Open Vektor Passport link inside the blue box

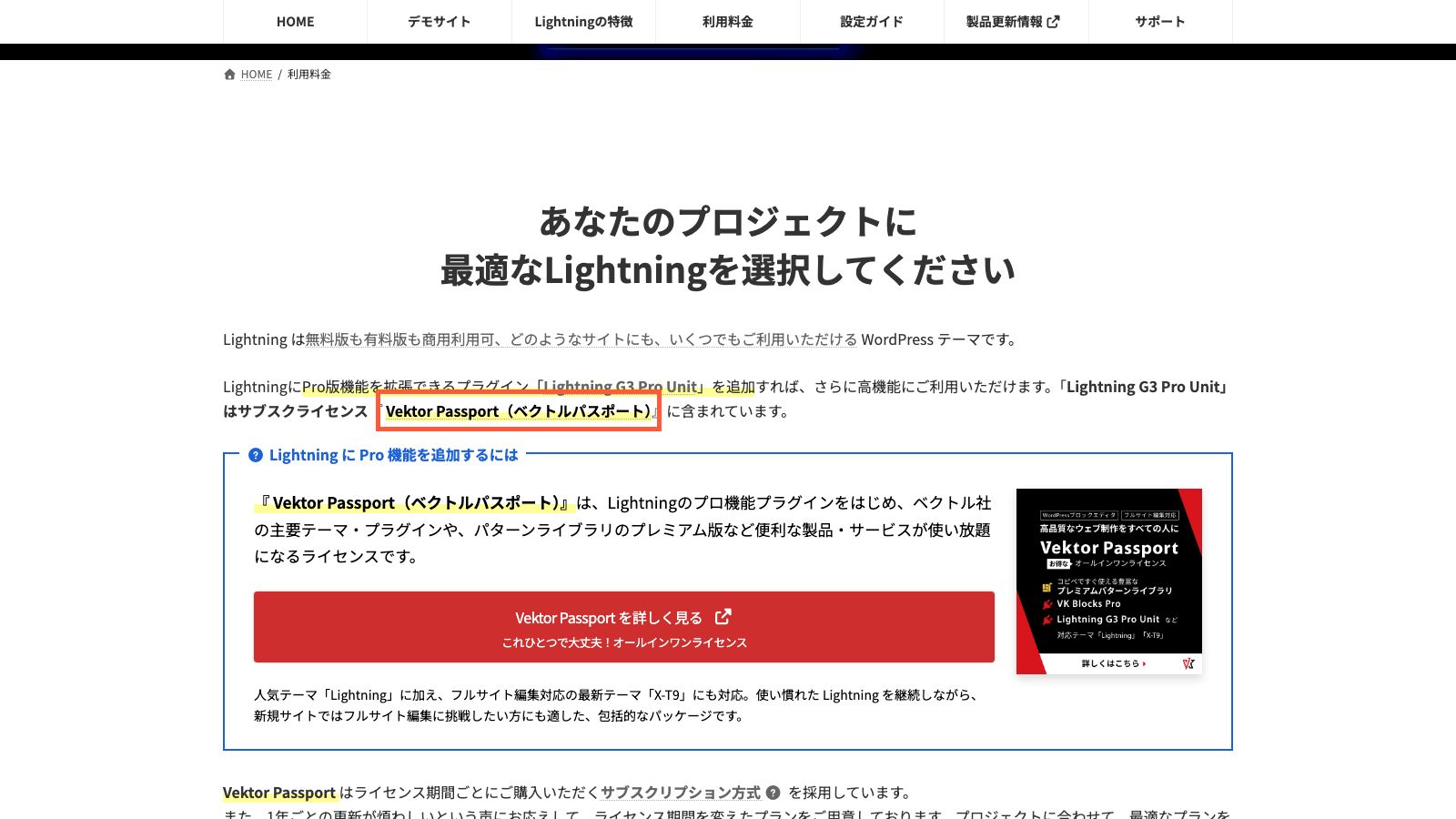pyautogui.click(x=415, y=503)
